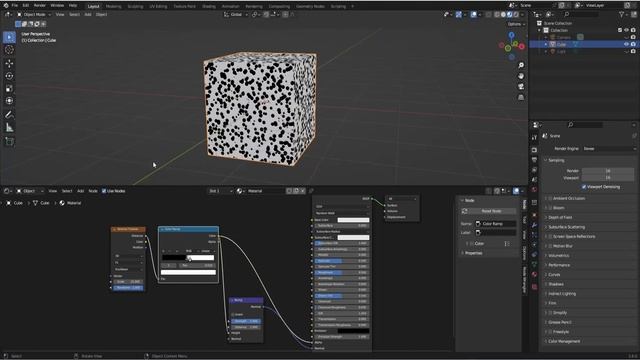The image size is (640, 360).
Task: Open the Add menu in node editor header
Action: coord(80,191)
